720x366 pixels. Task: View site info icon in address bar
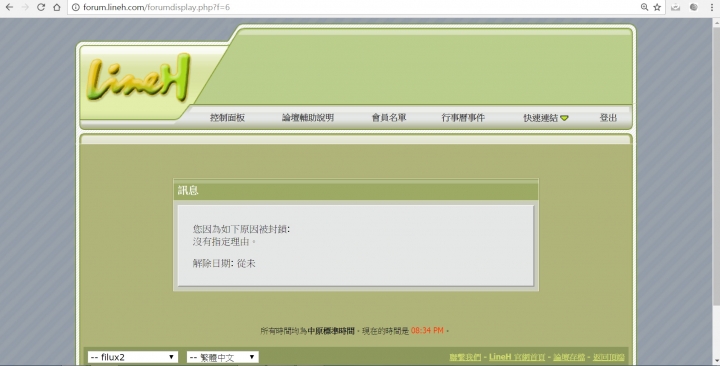coord(75,7)
